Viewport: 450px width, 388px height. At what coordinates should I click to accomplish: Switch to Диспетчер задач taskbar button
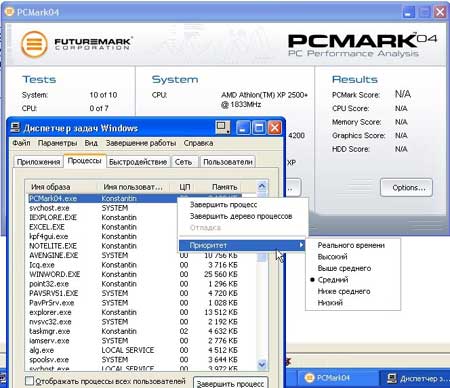[415, 378]
